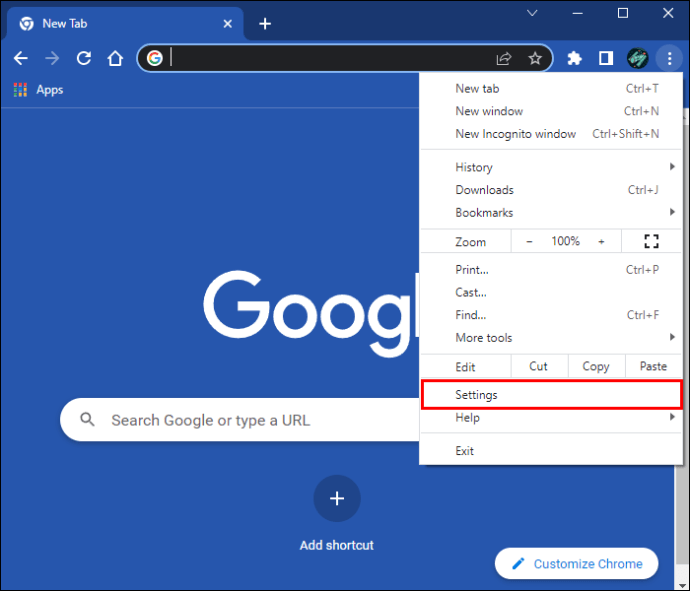Screen dimensions: 690x591
Task: Click the Customize Chrome button
Action: coord(576,564)
